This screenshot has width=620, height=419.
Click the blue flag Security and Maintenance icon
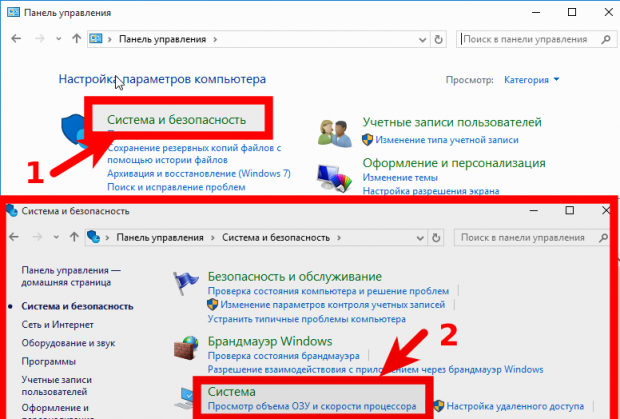point(185,283)
